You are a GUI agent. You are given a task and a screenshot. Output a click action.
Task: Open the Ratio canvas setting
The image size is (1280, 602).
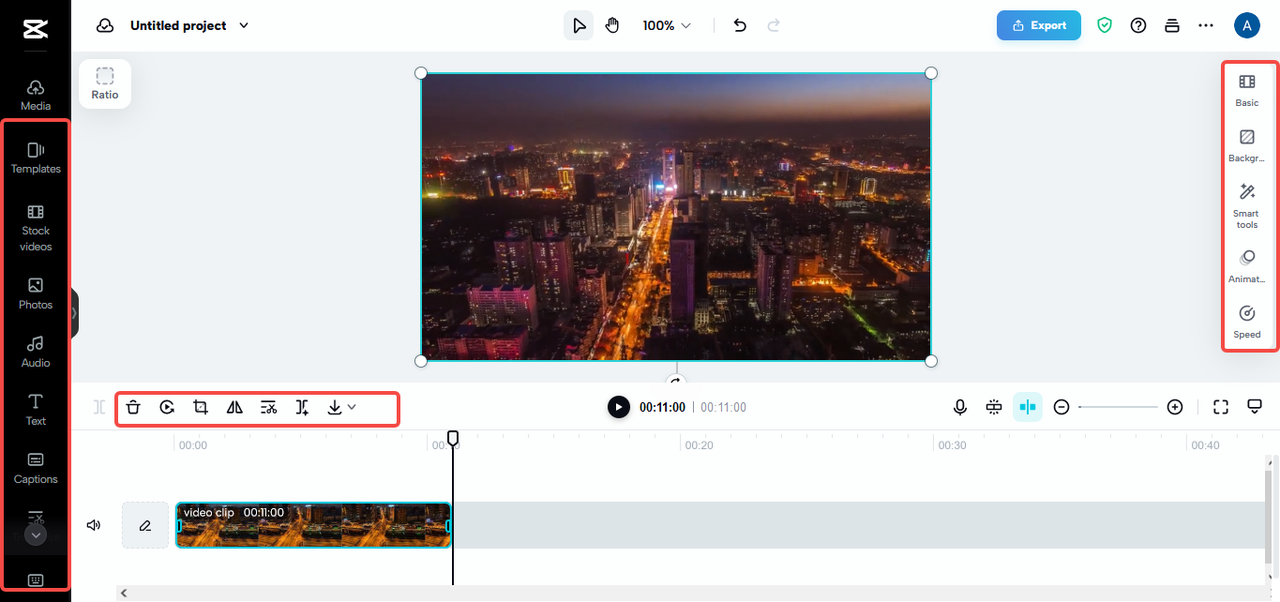(x=105, y=83)
